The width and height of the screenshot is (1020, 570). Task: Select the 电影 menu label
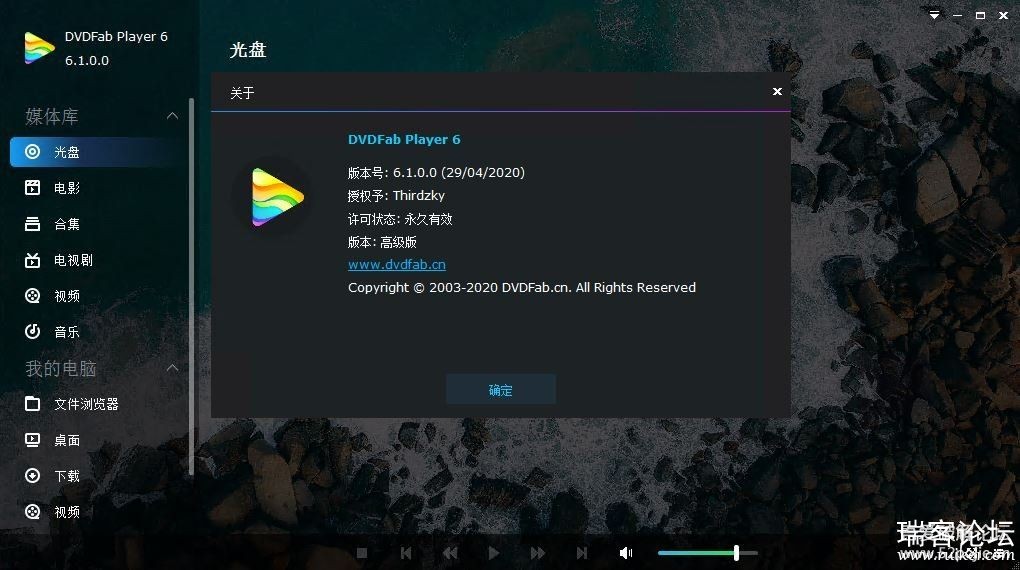point(67,188)
